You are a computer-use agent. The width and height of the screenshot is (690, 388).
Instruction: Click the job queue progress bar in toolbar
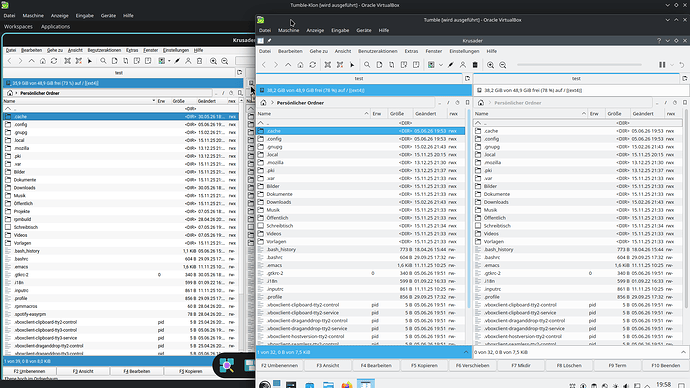[x=579, y=65]
